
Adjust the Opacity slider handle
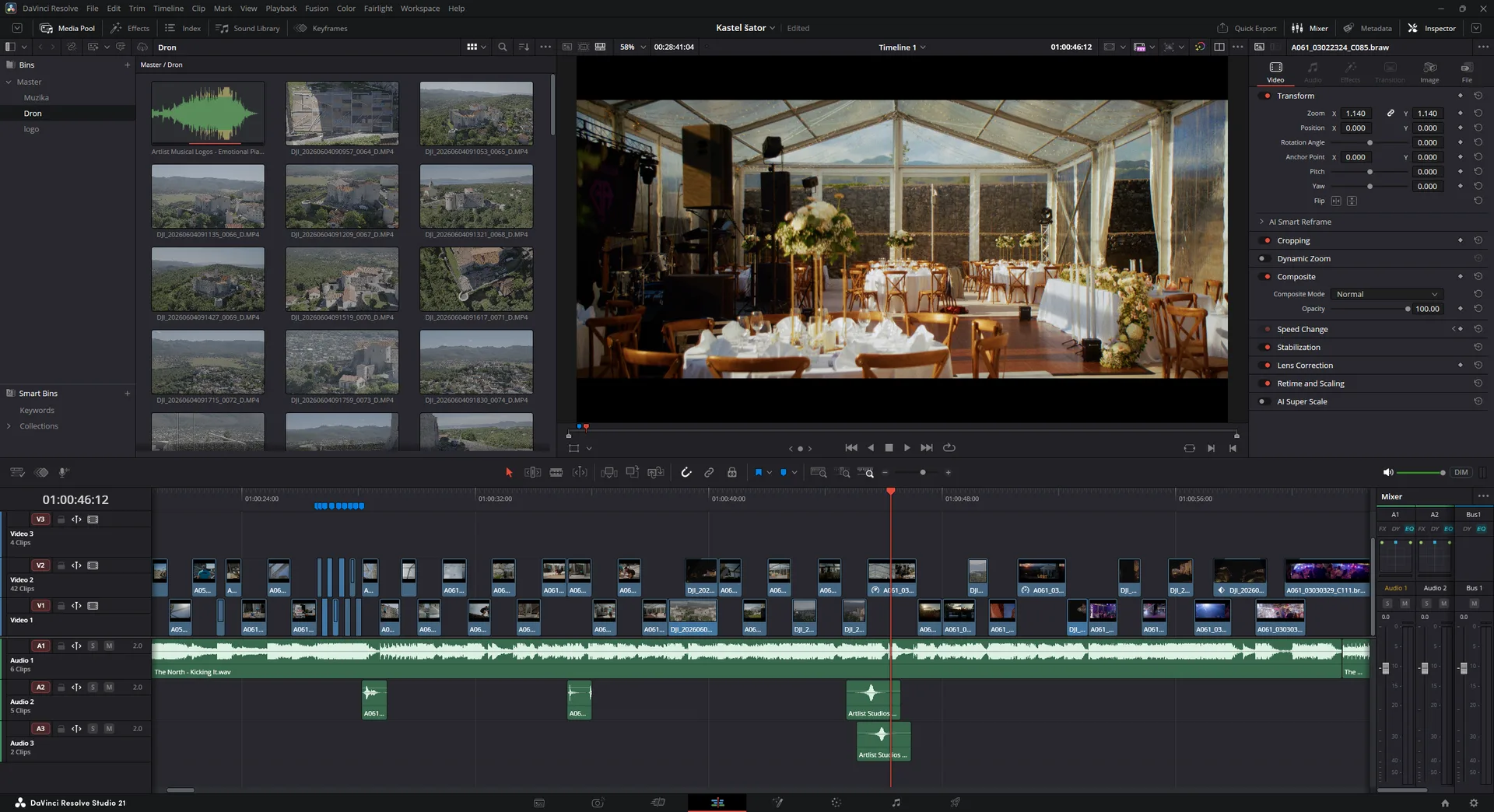pos(1408,309)
